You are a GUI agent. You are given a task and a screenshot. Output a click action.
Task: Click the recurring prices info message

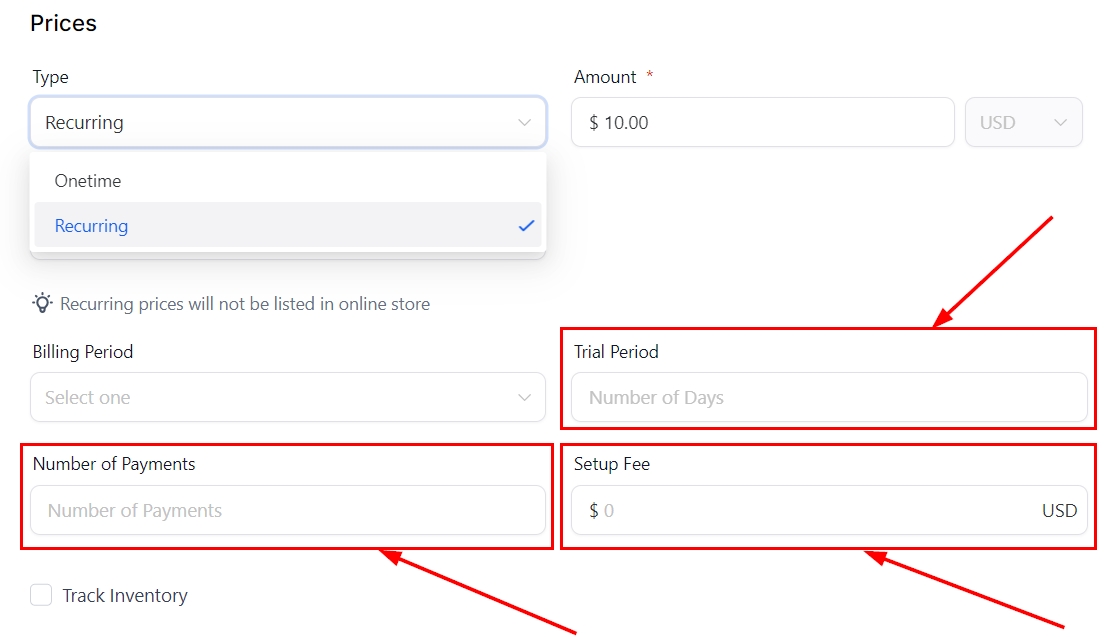click(x=245, y=304)
